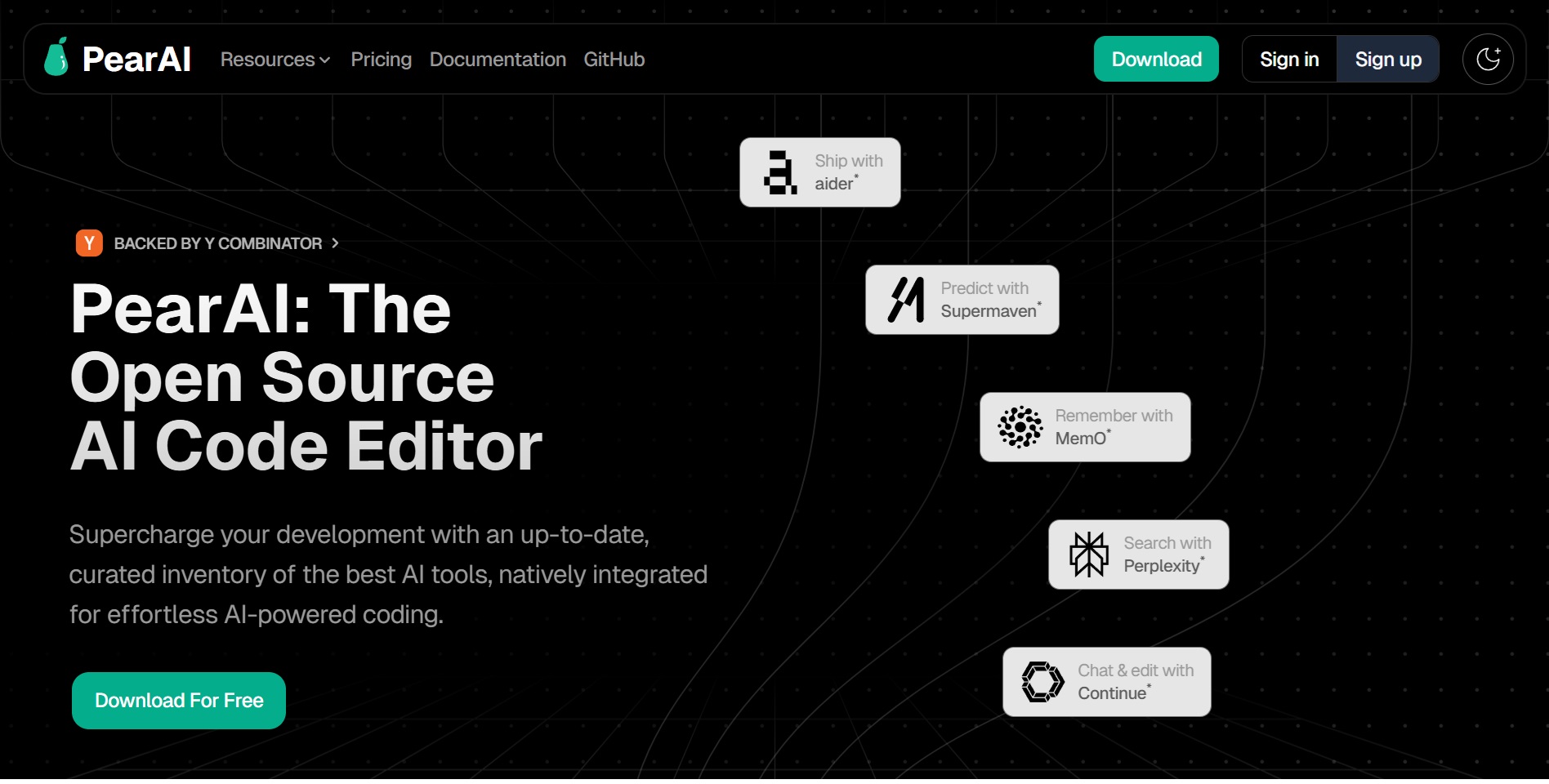
Task: Select Chat & edit with Continue text
Action: (x=1136, y=682)
